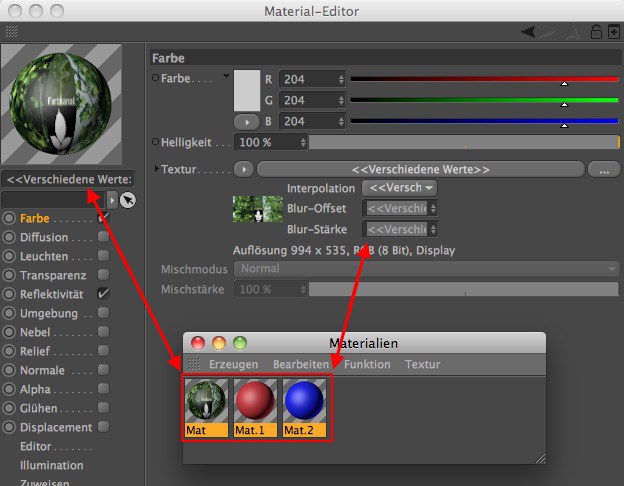Click the texture browse button with three dots
The image size is (624, 486).
tap(604, 169)
